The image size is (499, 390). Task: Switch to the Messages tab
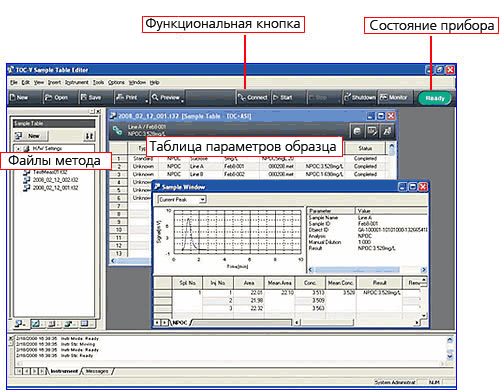(97, 371)
